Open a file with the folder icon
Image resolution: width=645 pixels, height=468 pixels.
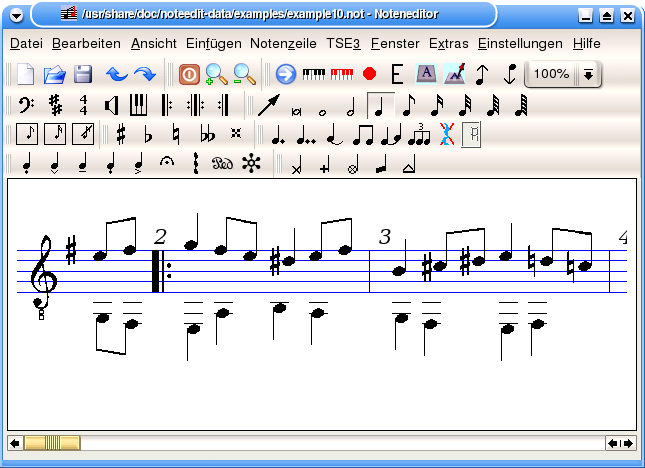pyautogui.click(x=55, y=74)
